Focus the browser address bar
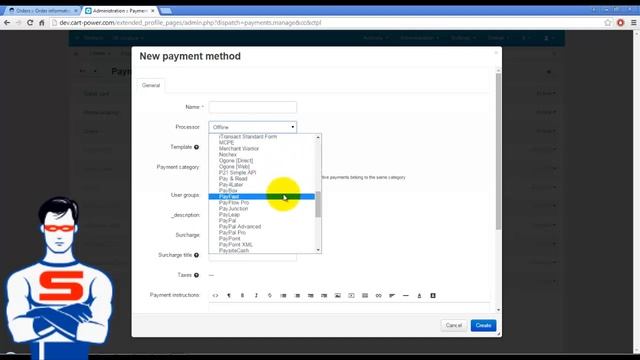This screenshot has height=360, width=640. 327,23
